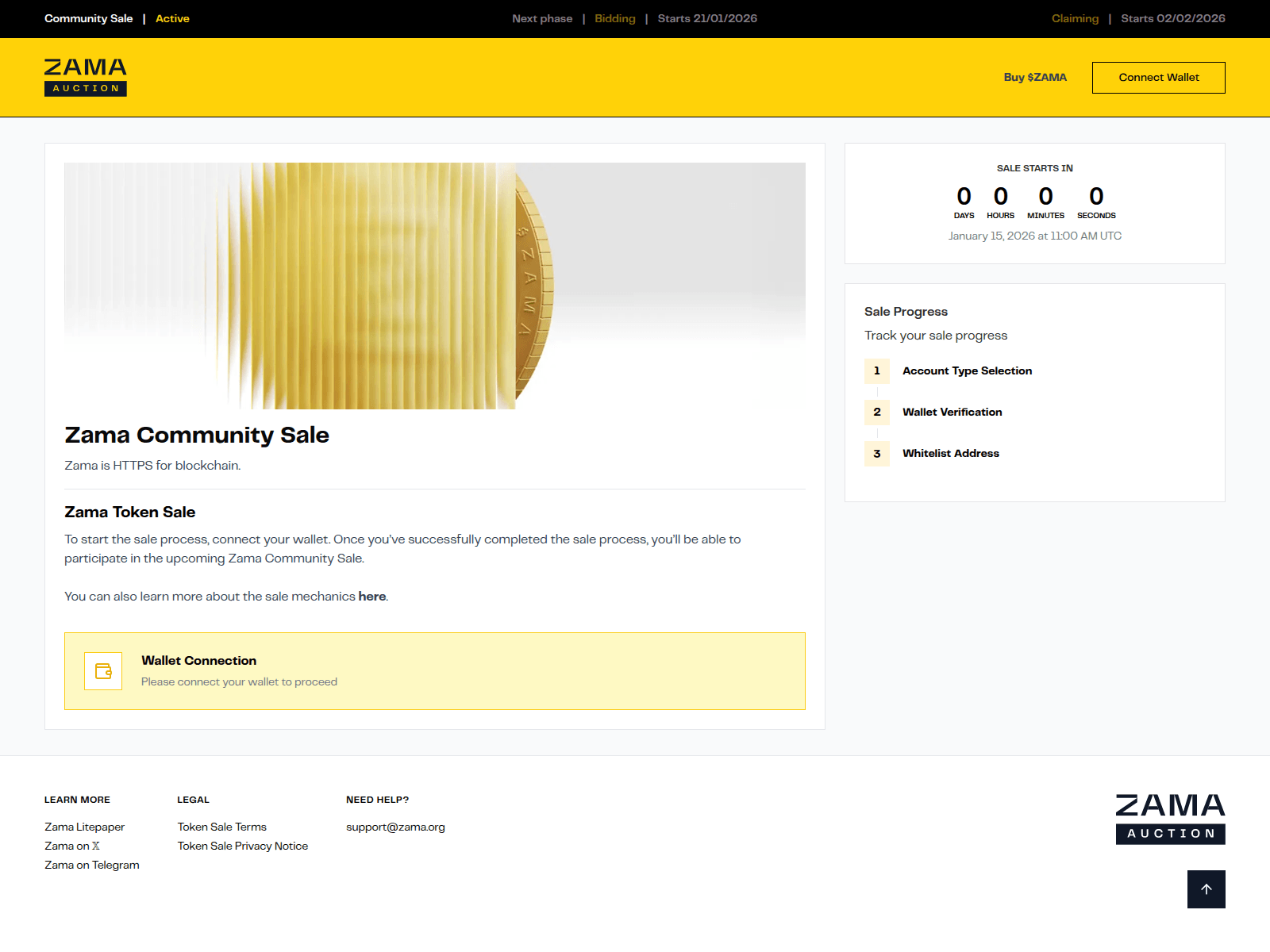Viewport: 1270px width, 952px height.
Task: Click the Account Type Selection step
Action: pyautogui.click(x=968, y=370)
